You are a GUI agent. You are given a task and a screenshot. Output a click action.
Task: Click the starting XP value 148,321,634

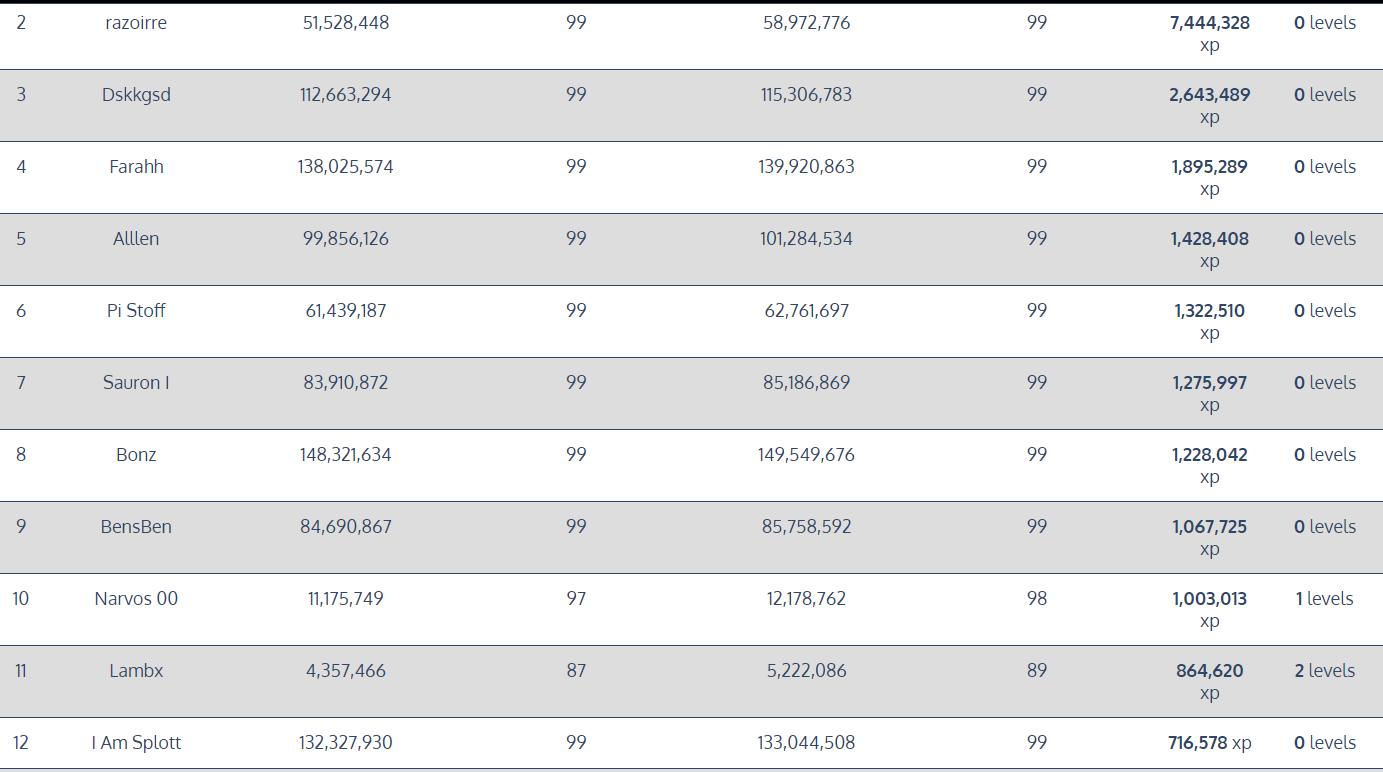(x=345, y=455)
